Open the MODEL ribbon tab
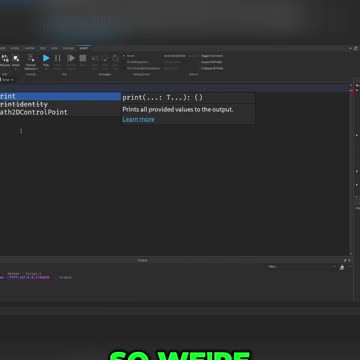Screen dimensions: 360x360 coord(15,48)
